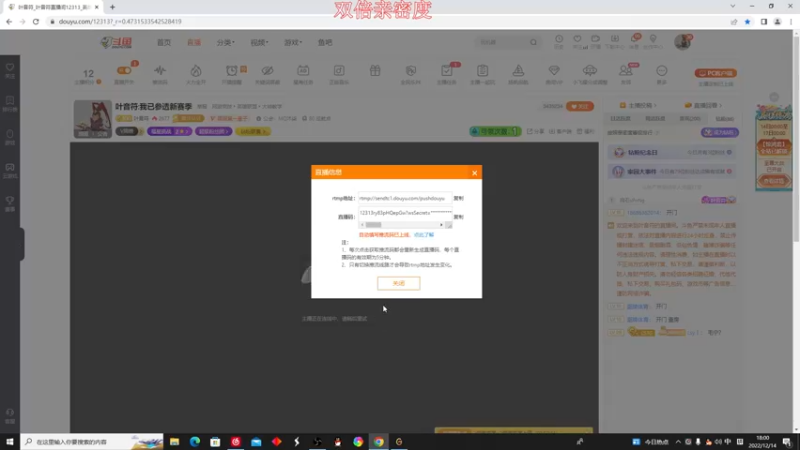800x450 pixels.
Task: Show hidden tray icons chevron
Action: [x=678, y=441]
